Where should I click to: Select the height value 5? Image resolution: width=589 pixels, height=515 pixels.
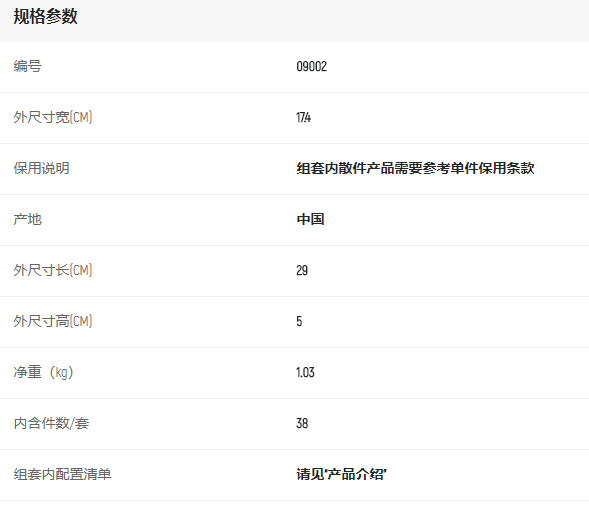pos(299,322)
